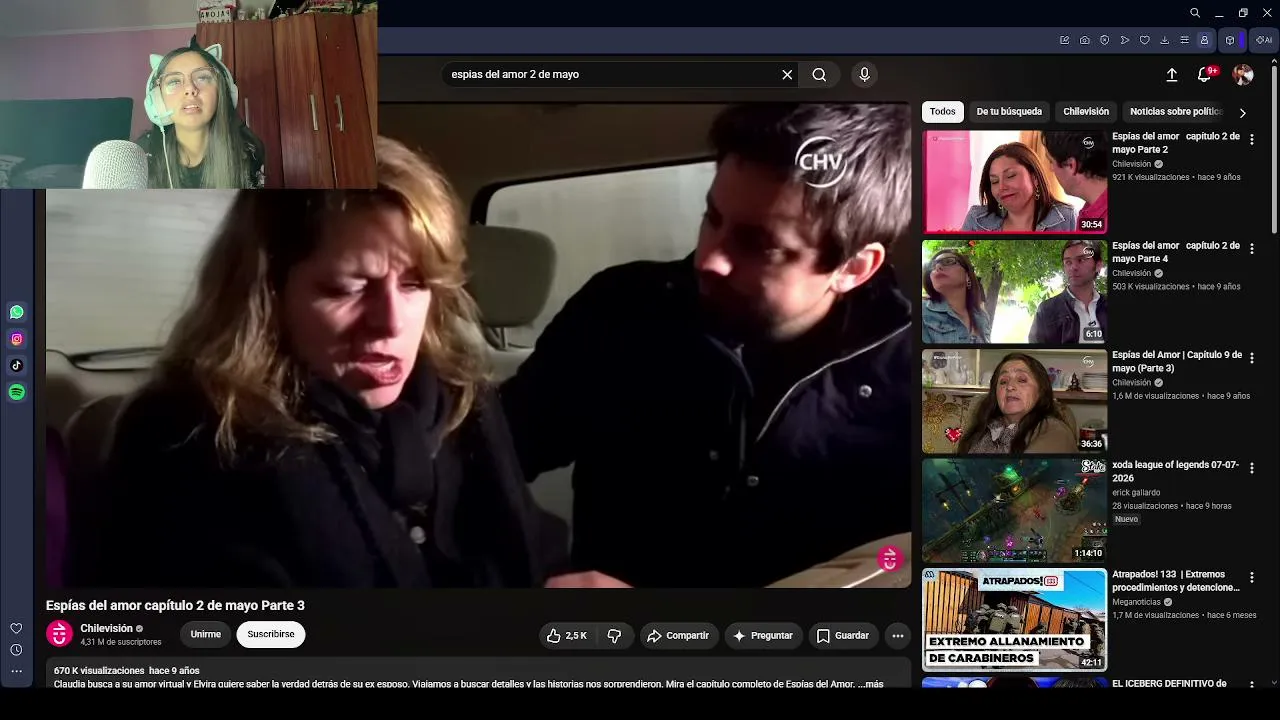Expand the description with ...más
The height and width of the screenshot is (720, 1280).
870,684
